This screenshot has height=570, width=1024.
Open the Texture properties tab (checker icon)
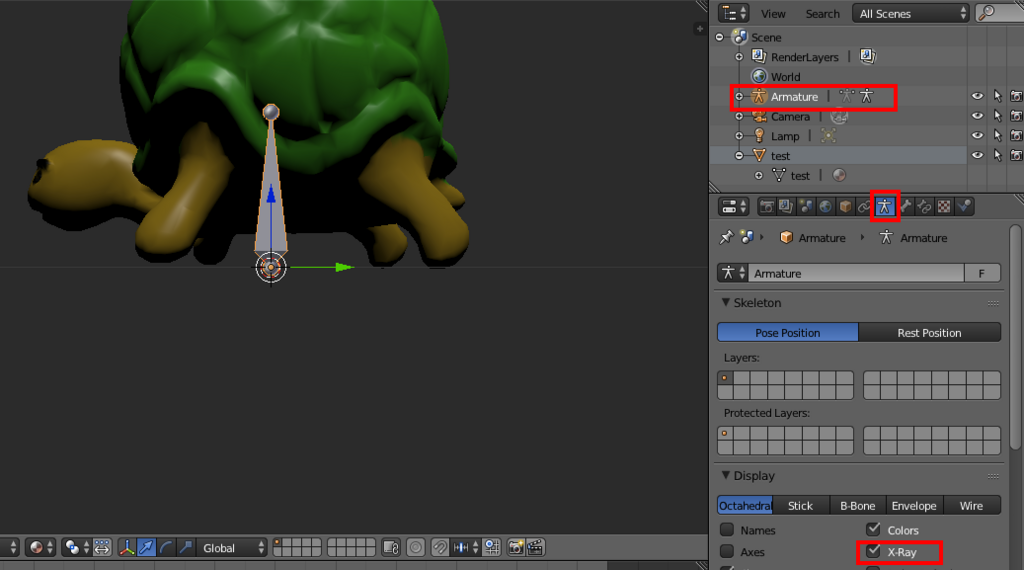pyautogui.click(x=944, y=207)
